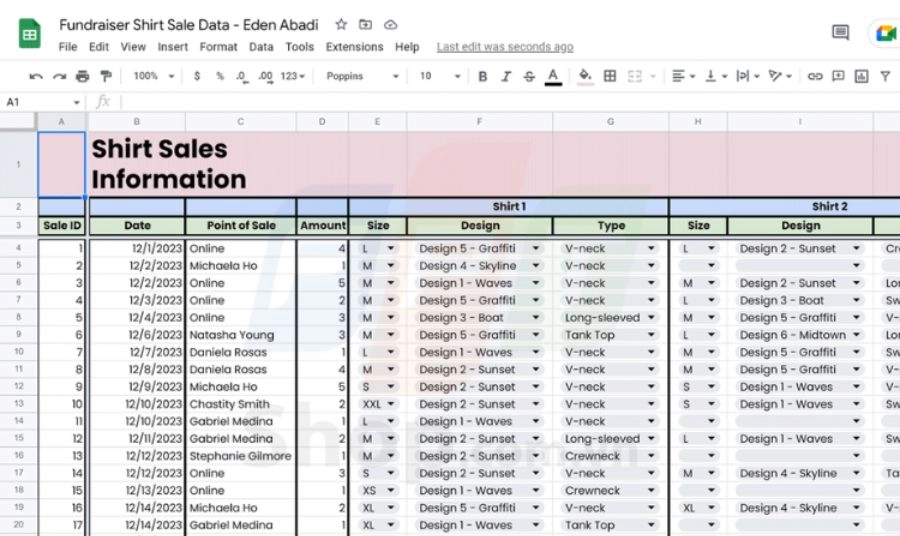Increase decimal places icon

click(266, 76)
